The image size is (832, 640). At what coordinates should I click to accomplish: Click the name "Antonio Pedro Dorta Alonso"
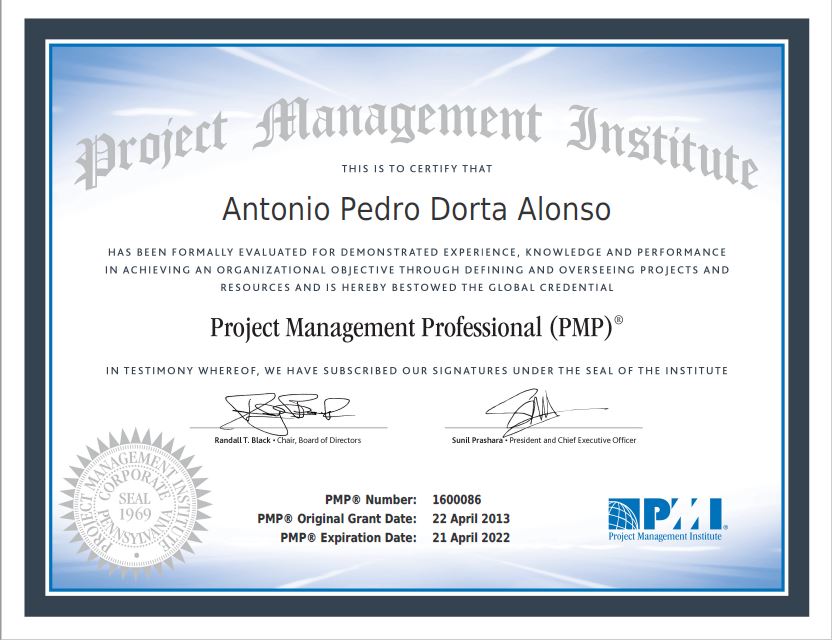[x=417, y=209]
